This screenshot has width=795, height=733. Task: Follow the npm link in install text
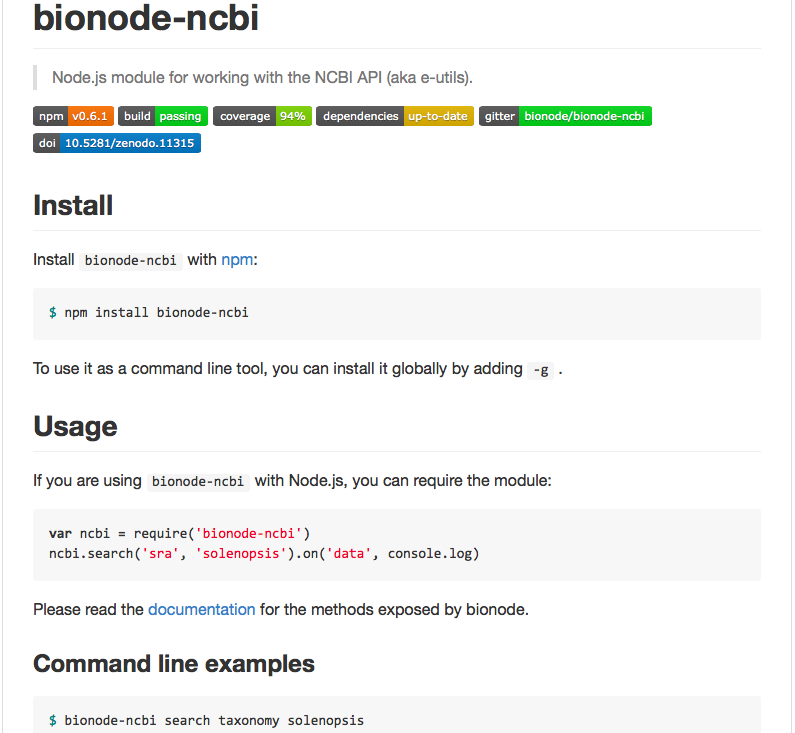(237, 260)
